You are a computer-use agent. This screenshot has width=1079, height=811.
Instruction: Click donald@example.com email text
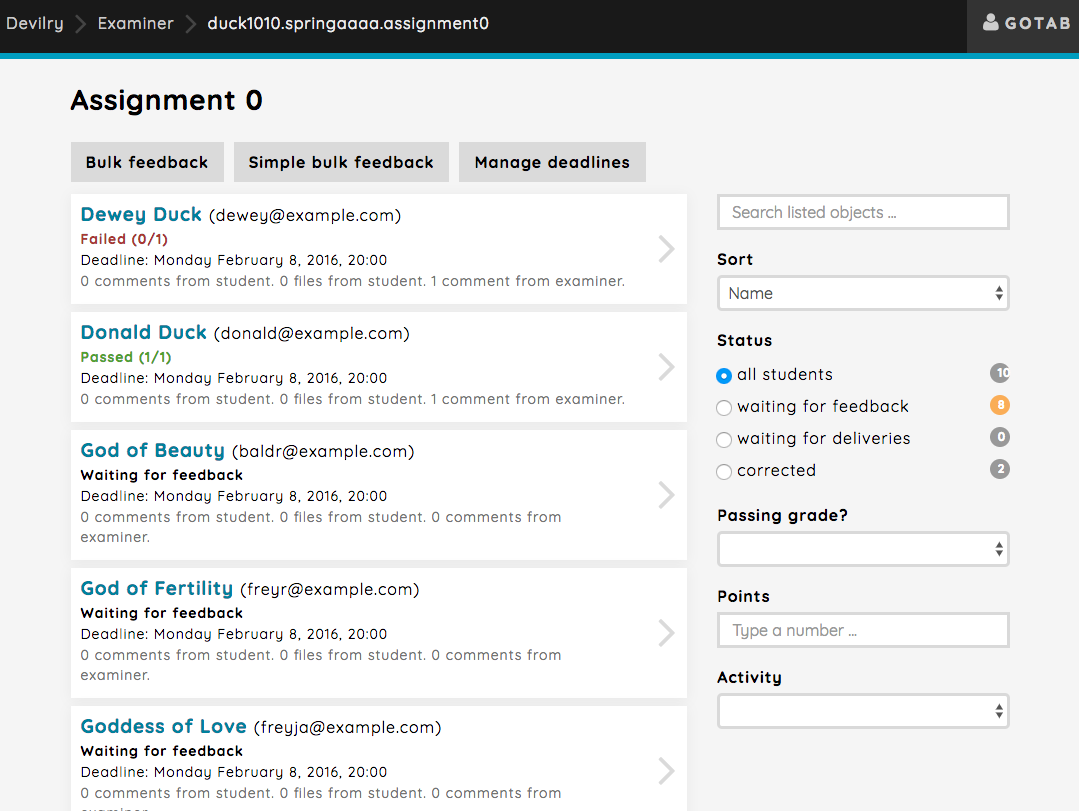tap(312, 334)
